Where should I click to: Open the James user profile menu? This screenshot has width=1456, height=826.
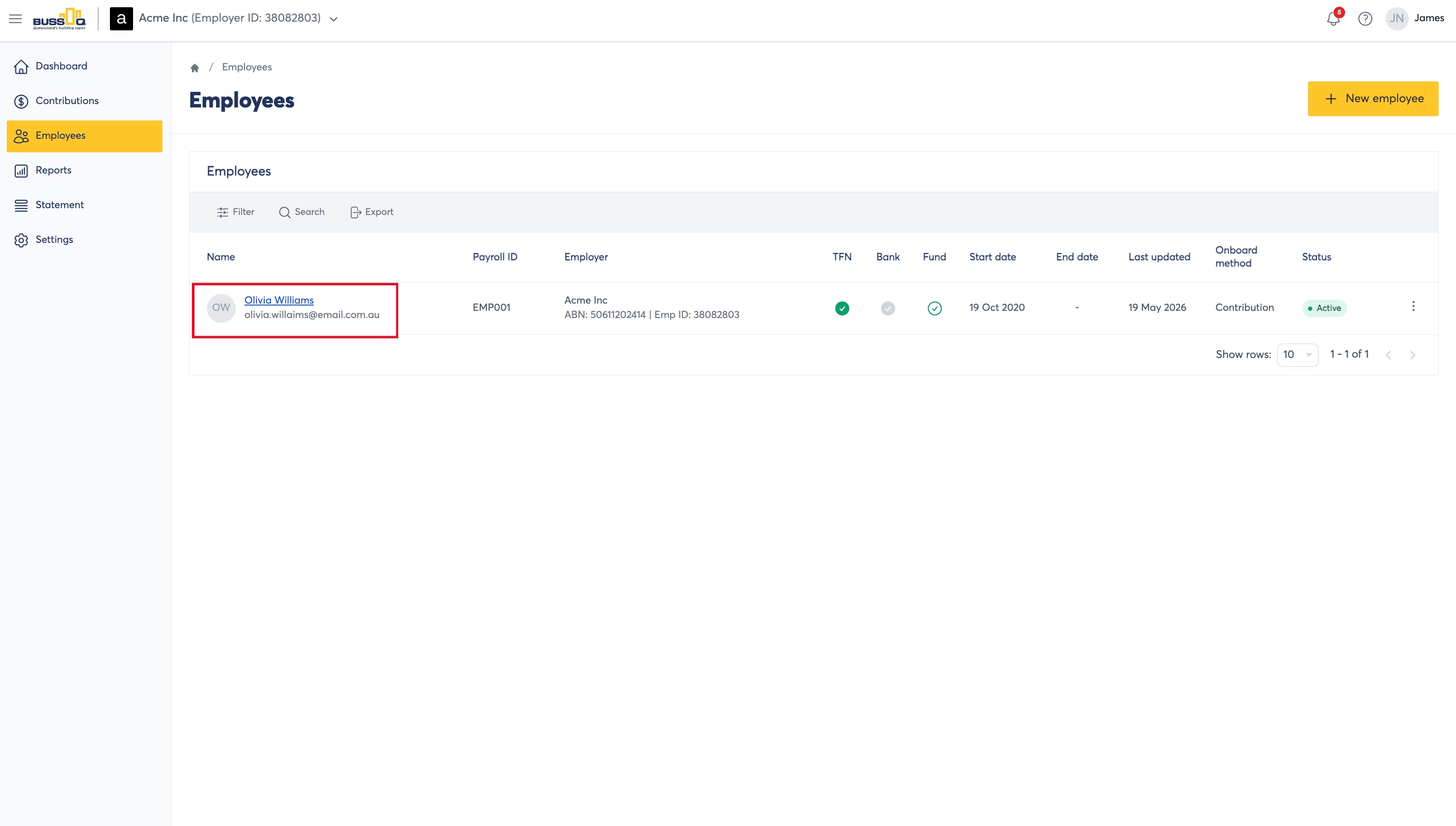[1415, 18]
